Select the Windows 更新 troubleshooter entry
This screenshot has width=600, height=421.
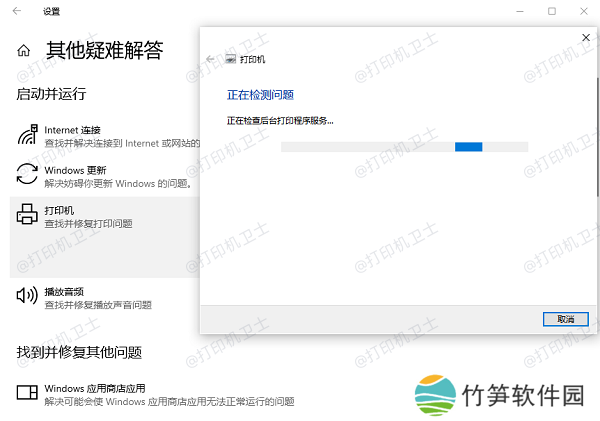coord(75,170)
